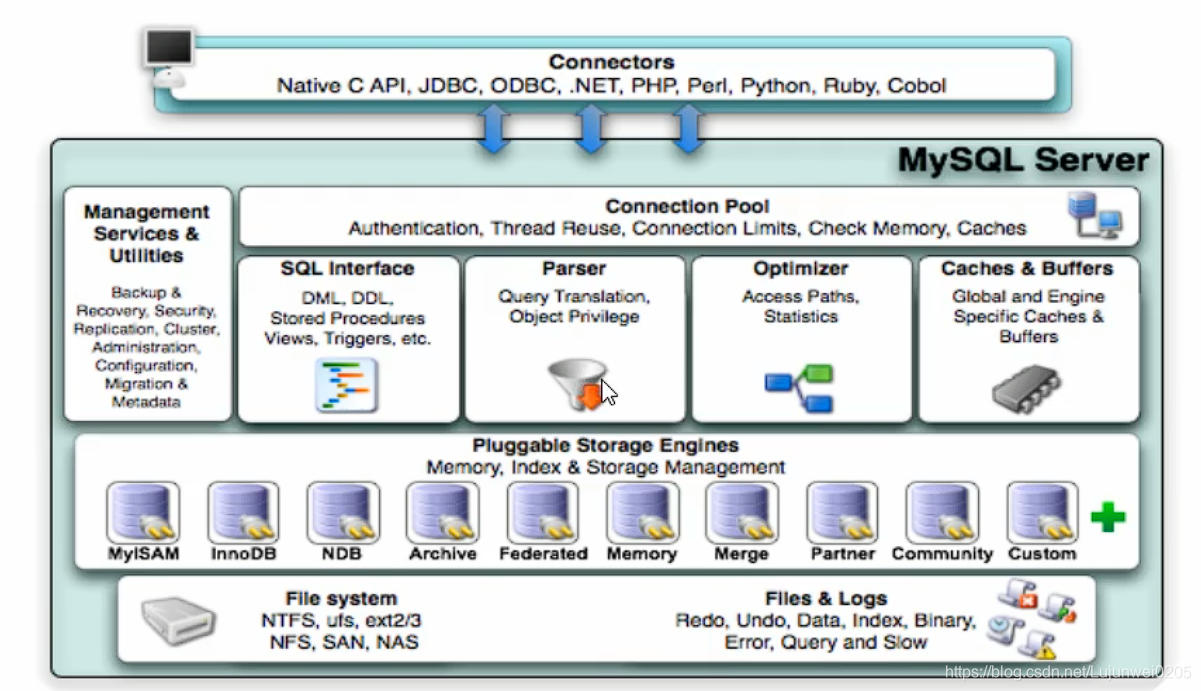Select the Custom storage engine icon
Image resolution: width=1201 pixels, height=691 pixels.
(1042, 513)
